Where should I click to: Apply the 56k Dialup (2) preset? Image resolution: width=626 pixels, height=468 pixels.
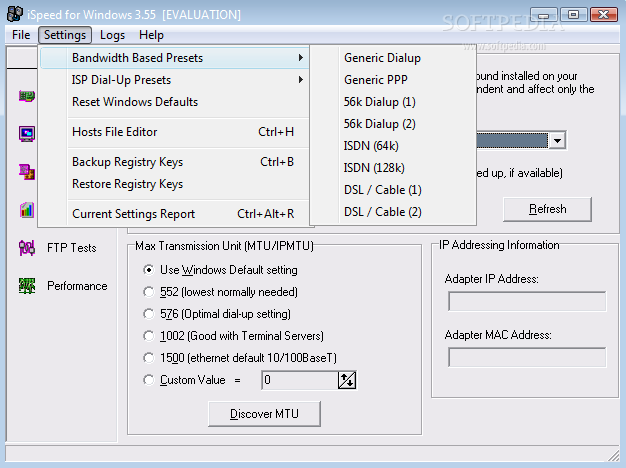coord(393,124)
